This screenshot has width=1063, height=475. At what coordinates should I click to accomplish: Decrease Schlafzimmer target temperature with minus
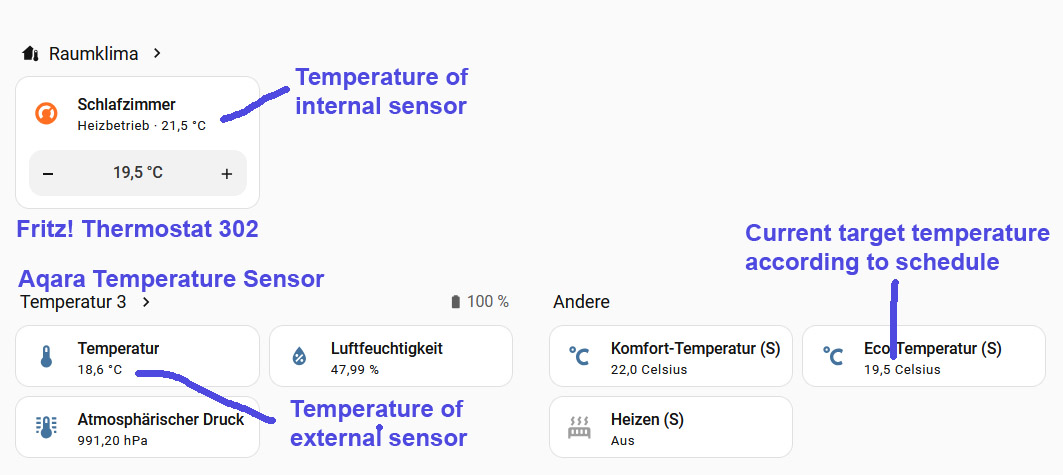coord(48,174)
